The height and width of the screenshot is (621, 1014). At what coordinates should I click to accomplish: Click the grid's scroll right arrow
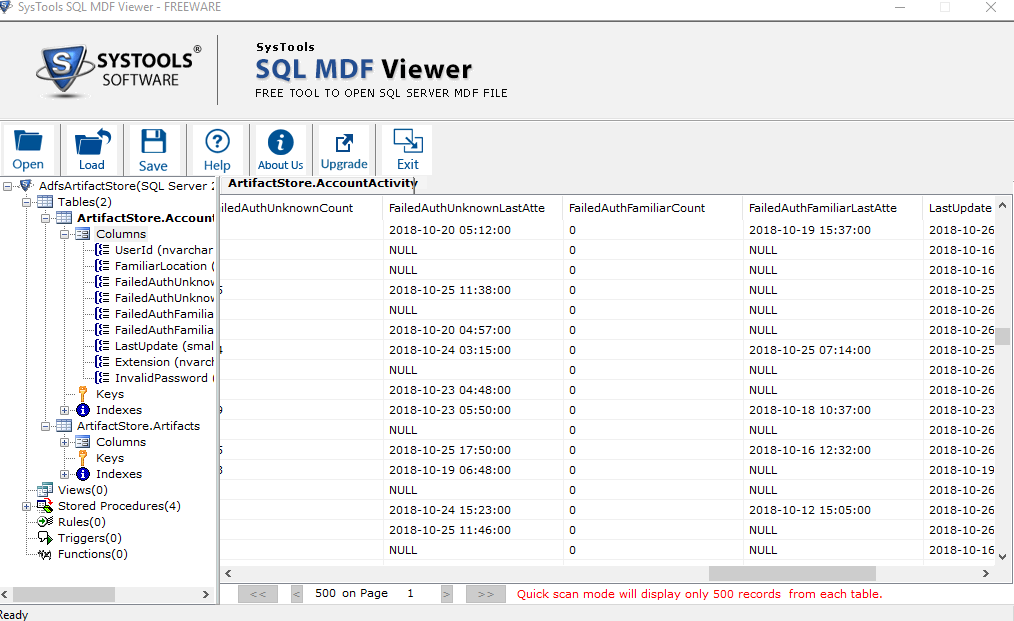pos(986,573)
